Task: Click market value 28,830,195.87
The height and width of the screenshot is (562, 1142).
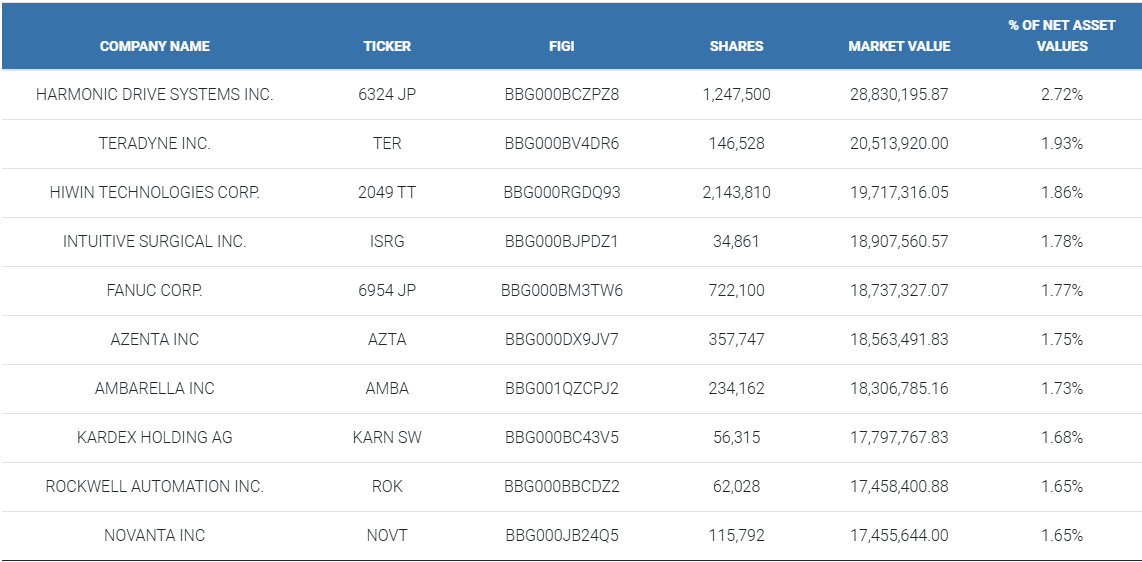Action: tap(899, 95)
